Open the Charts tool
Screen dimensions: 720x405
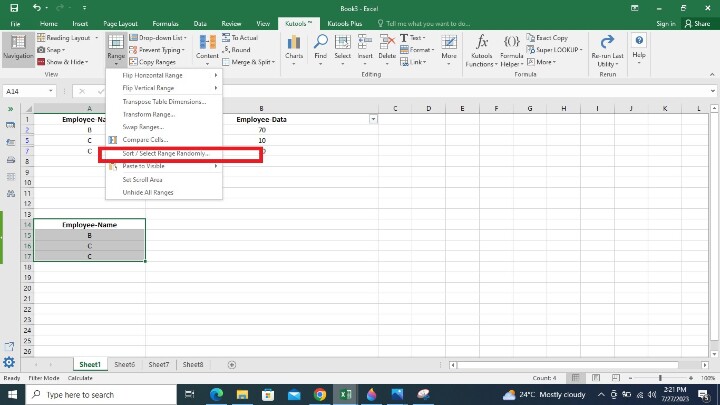(294, 50)
